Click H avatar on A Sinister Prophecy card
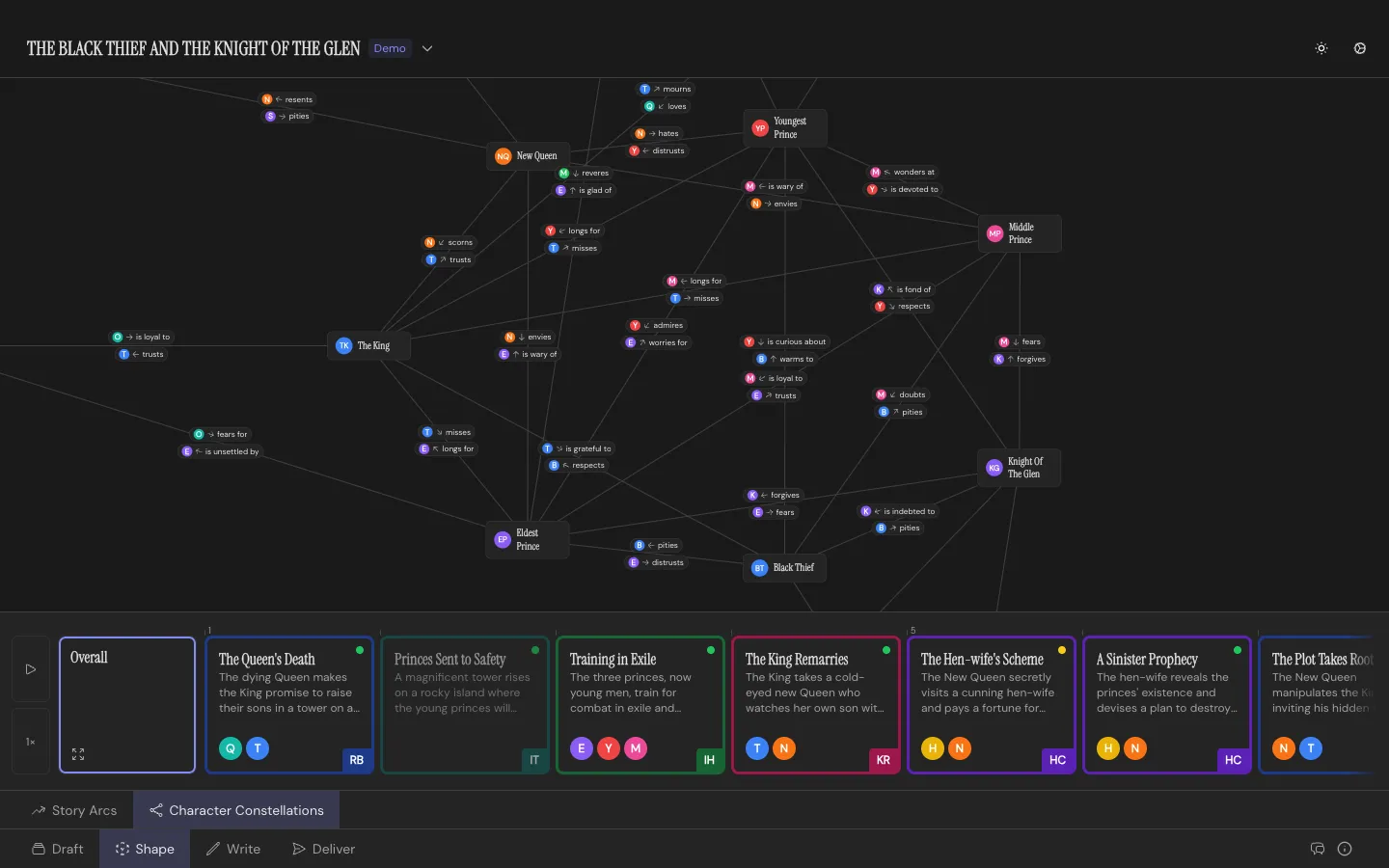Screen dimensions: 1389x868 pyautogui.click(x=1108, y=748)
